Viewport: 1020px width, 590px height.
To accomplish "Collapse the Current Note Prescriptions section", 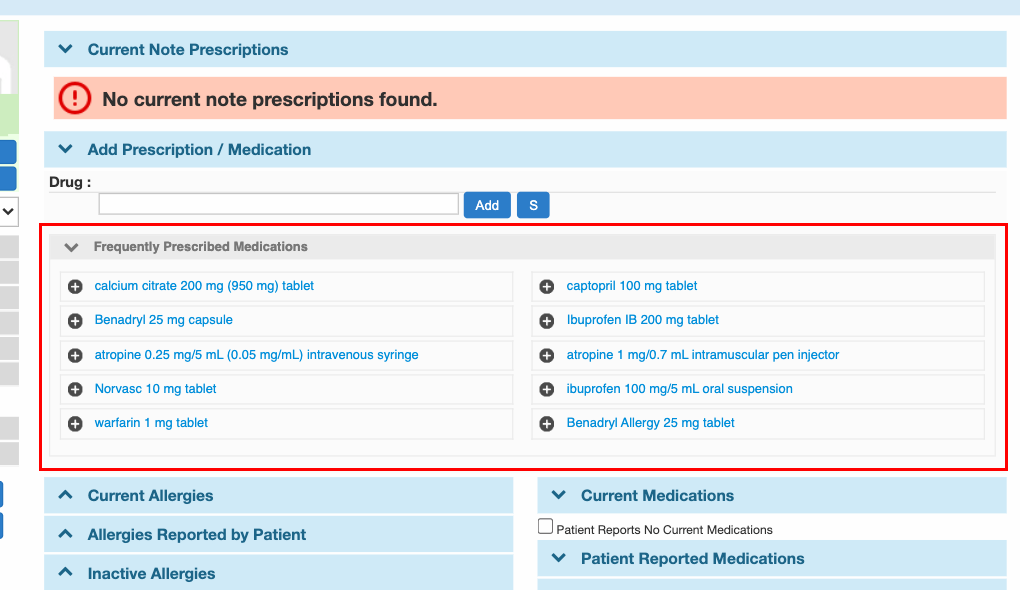I will 66,49.
